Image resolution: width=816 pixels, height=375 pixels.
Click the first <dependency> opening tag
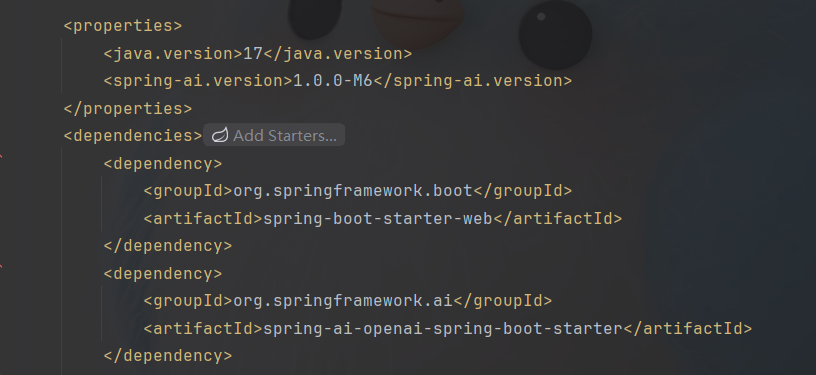click(x=163, y=163)
